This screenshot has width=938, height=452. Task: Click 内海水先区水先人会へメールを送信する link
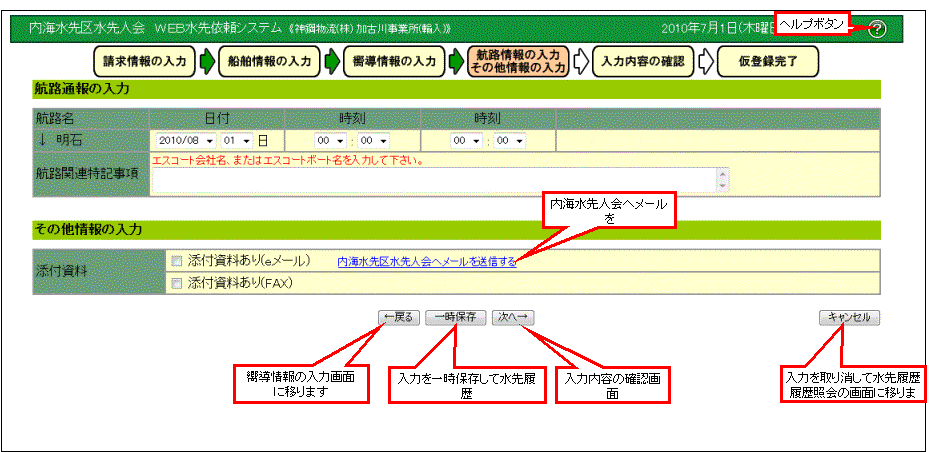(x=426, y=261)
